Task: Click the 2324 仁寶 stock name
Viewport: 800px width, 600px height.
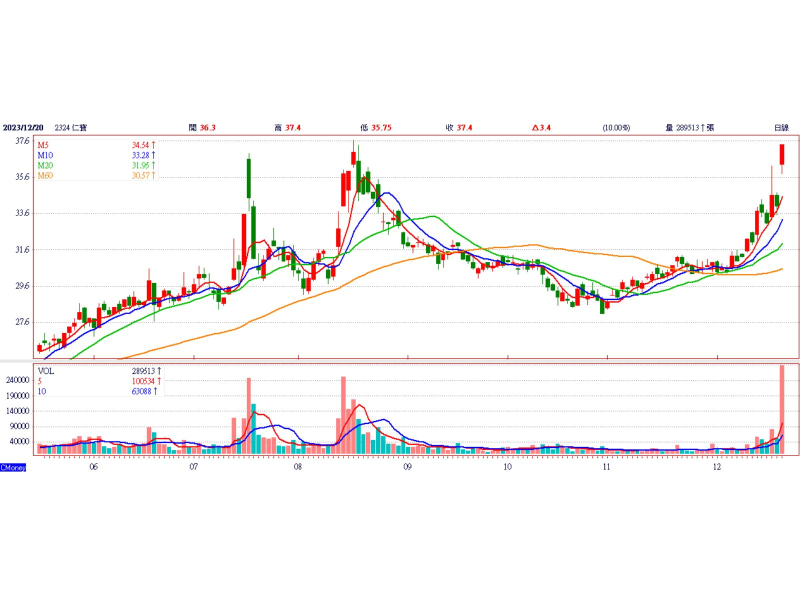Action: 71,128
